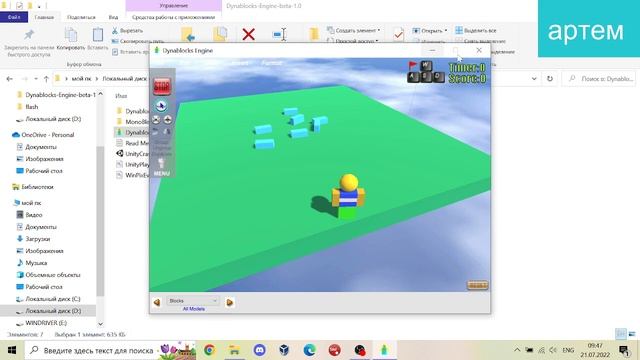
Task: Click the New Folder icon in ribbon
Action: 313,34
